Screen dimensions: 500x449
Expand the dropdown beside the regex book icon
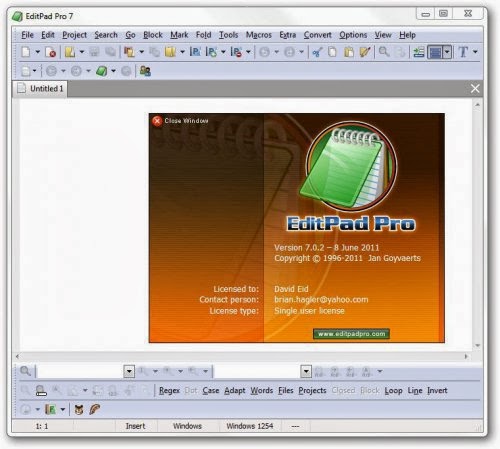pos(62,409)
